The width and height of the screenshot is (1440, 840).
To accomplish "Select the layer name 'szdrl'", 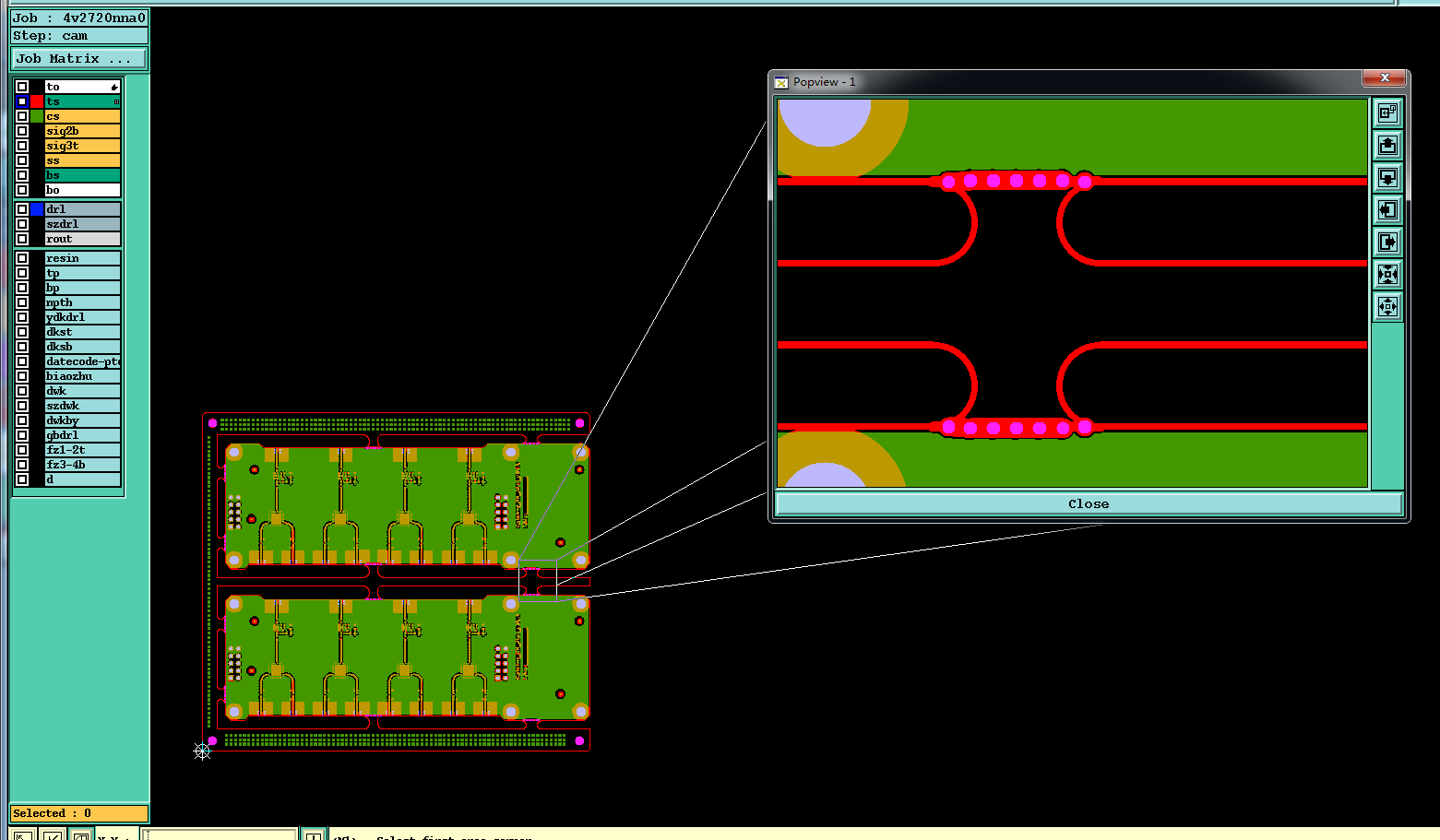I will (x=83, y=224).
